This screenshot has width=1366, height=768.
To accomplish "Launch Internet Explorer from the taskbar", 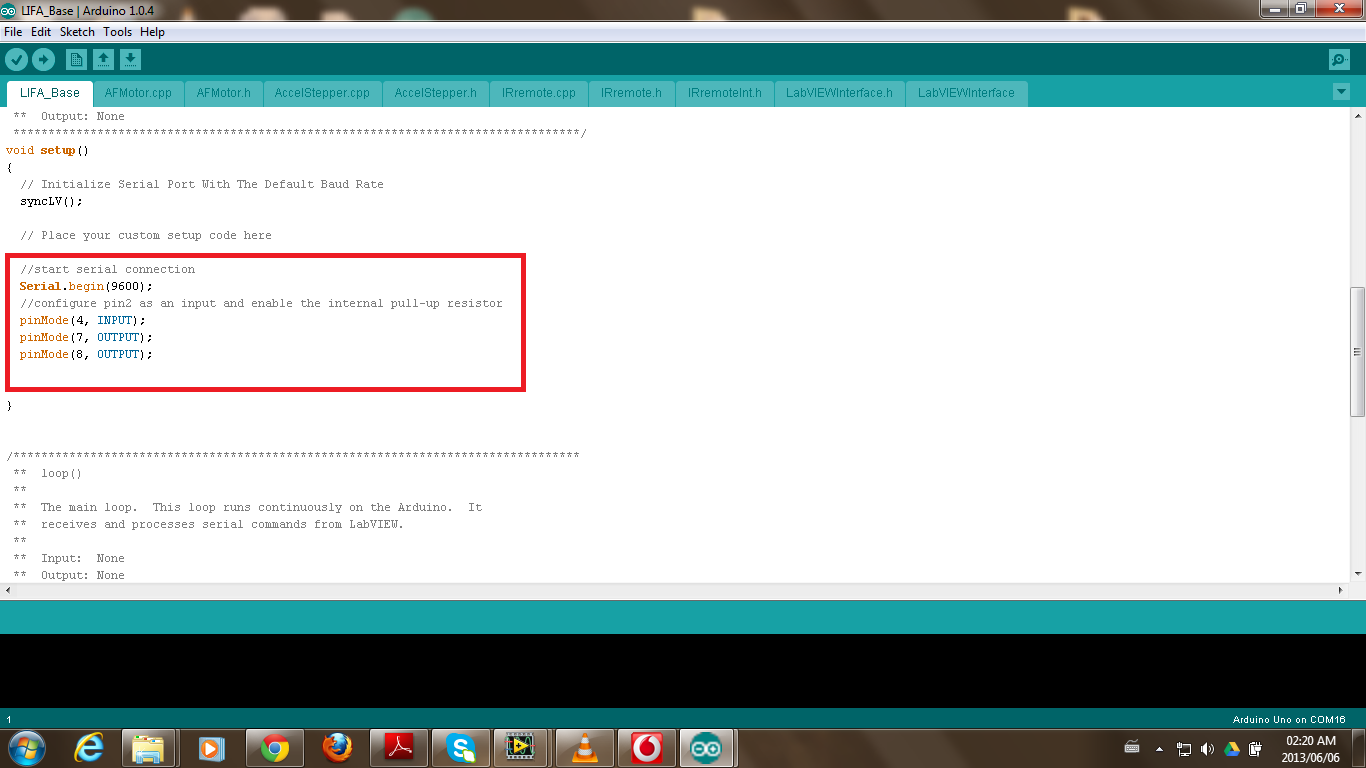I will 90,747.
